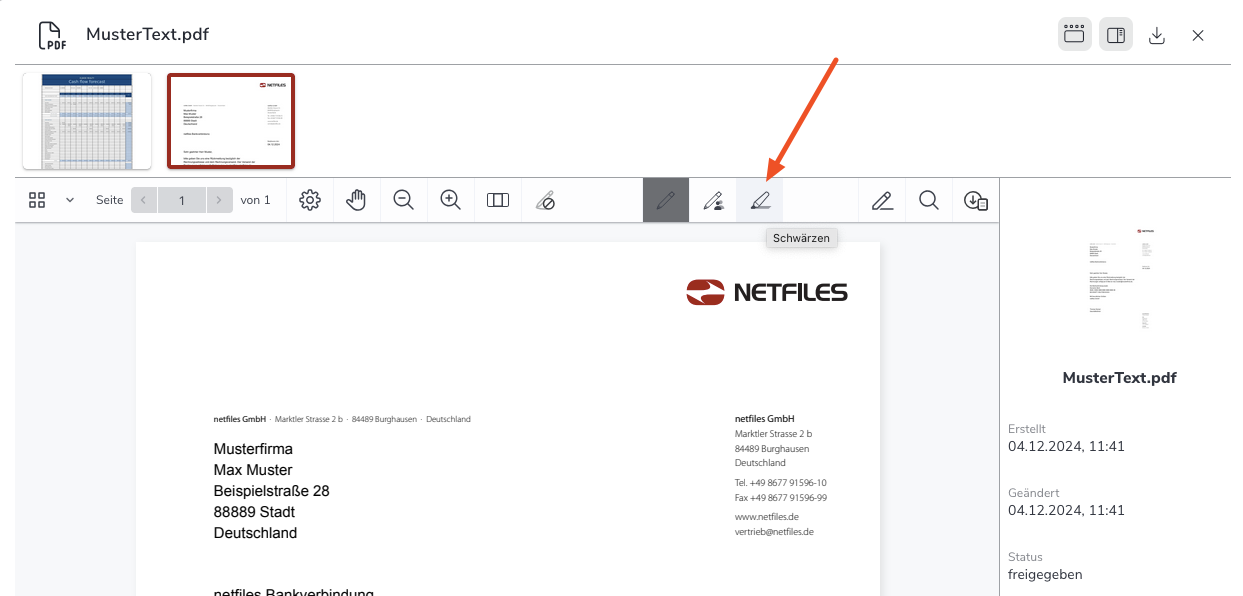
Task: Zoom out of the document
Action: point(404,200)
